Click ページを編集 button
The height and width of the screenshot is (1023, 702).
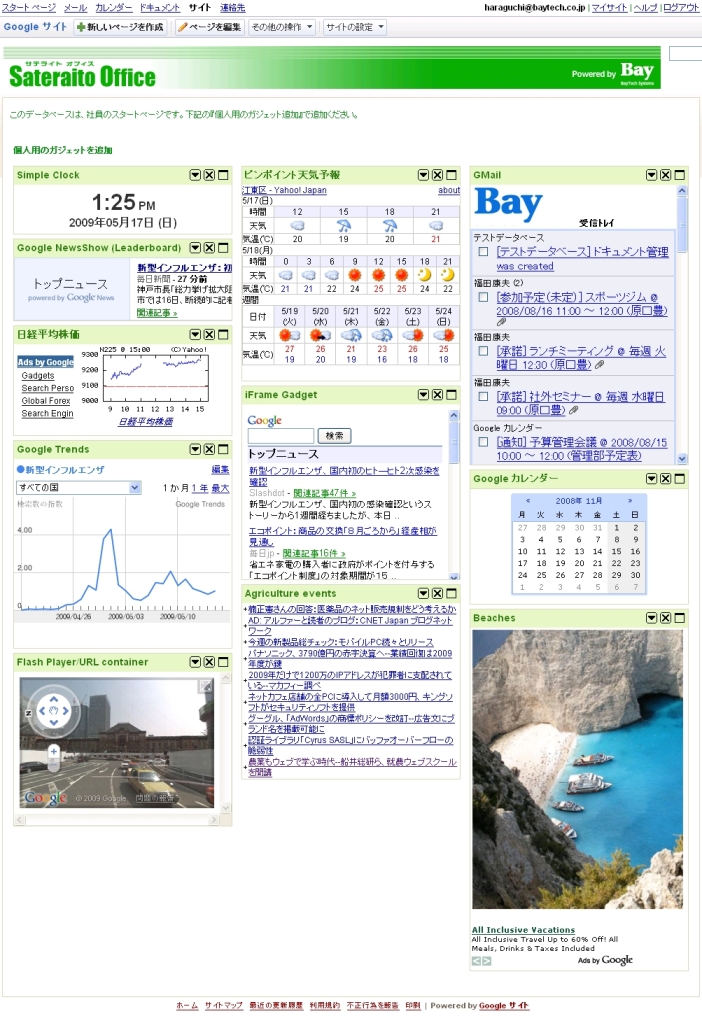pos(209,27)
